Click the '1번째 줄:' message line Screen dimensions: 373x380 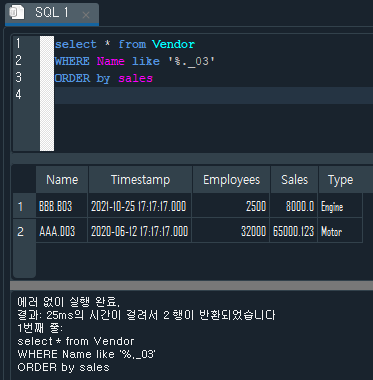click(40, 328)
